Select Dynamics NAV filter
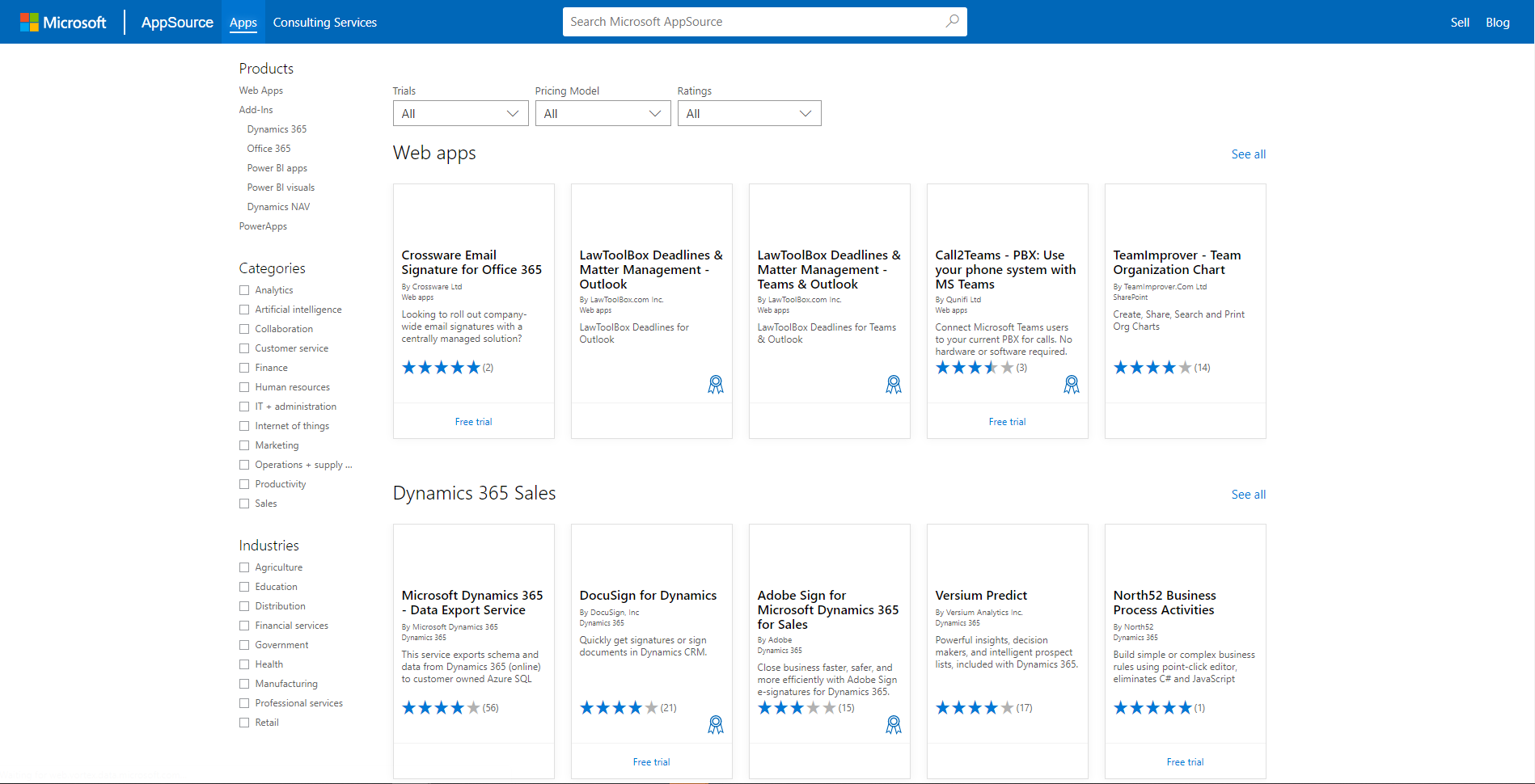The width and height of the screenshot is (1535, 784). point(278,207)
